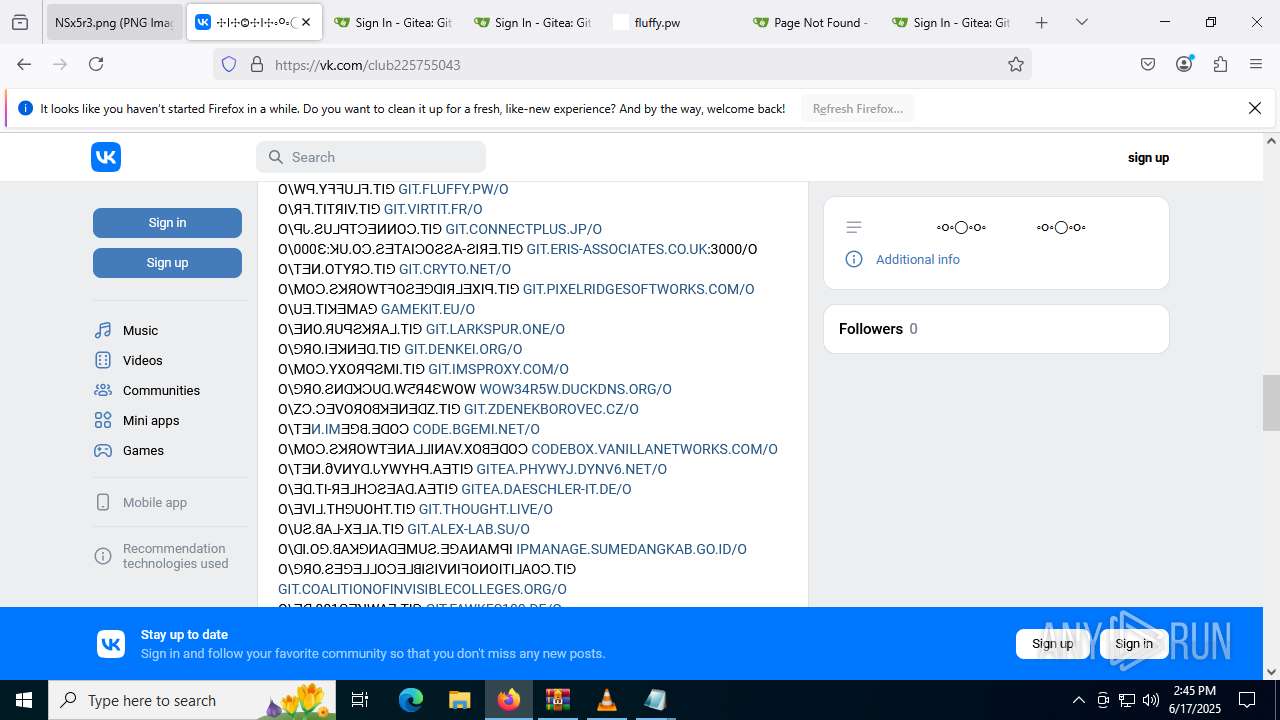Open the volume speaker tray icon

pos(1151,700)
